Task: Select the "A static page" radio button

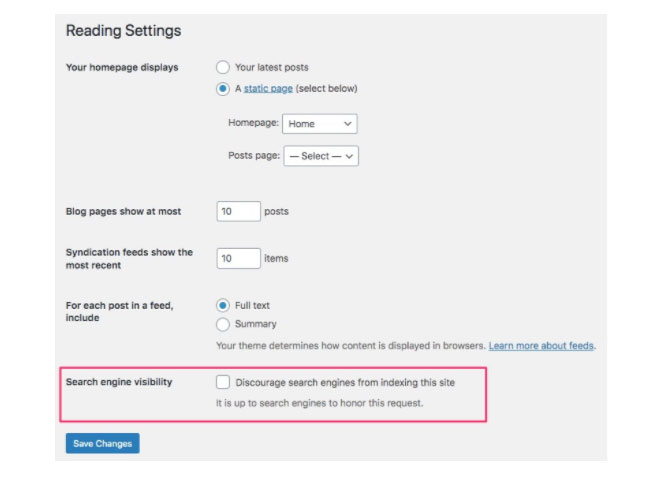Action: tap(223, 89)
